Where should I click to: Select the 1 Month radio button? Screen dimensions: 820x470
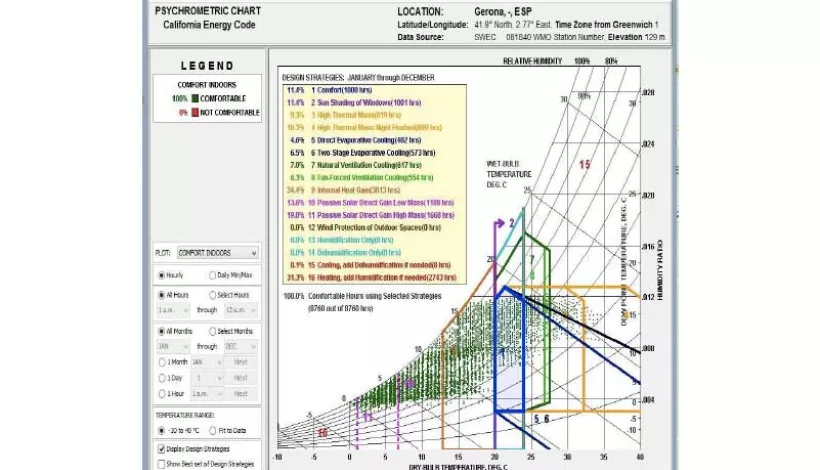[162, 362]
